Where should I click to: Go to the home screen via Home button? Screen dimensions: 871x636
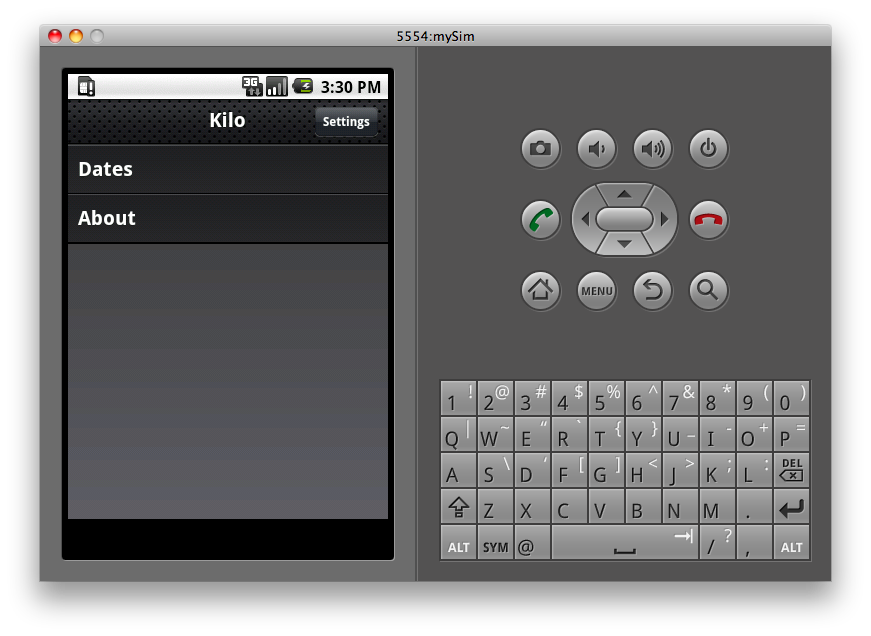(x=540, y=291)
